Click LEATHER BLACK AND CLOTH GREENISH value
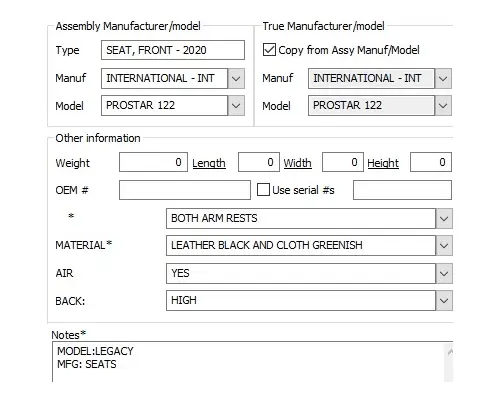 [x=267, y=245]
